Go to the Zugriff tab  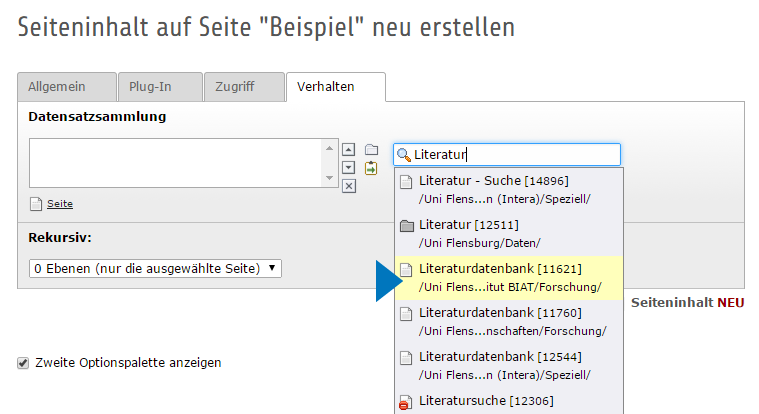tap(235, 87)
